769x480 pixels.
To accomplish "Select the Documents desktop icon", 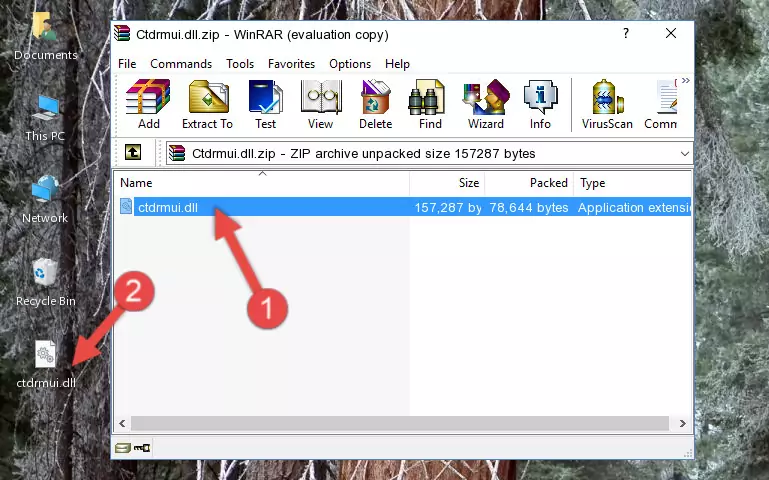I will [x=45, y=37].
